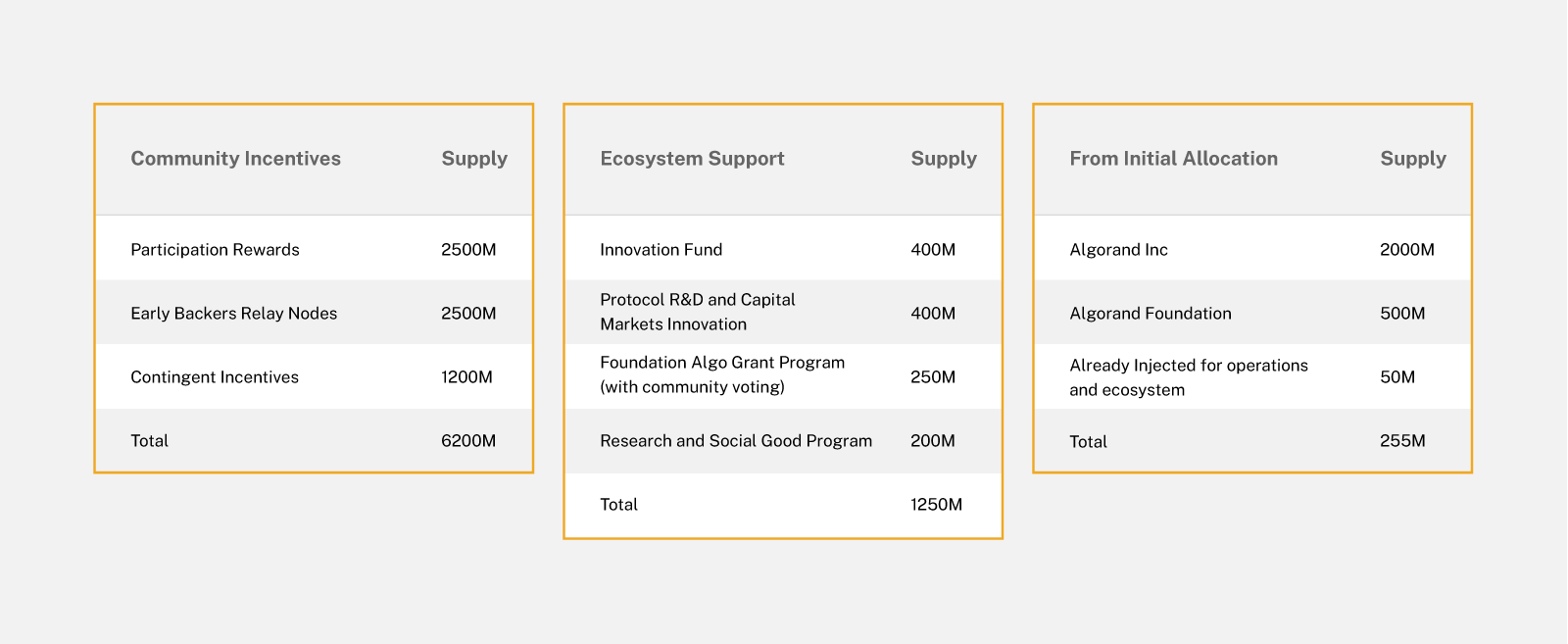Click the Algorand Foundation row label

point(1150,314)
